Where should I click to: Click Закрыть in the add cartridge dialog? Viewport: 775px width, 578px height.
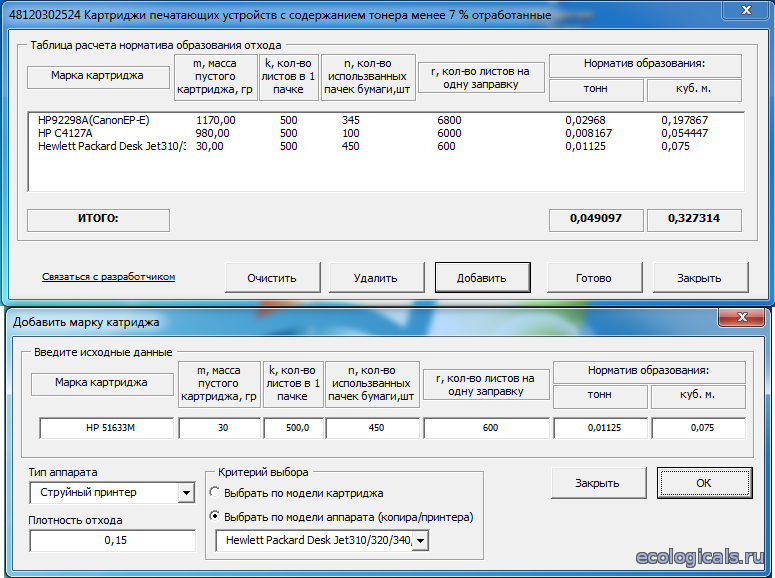[x=598, y=483]
